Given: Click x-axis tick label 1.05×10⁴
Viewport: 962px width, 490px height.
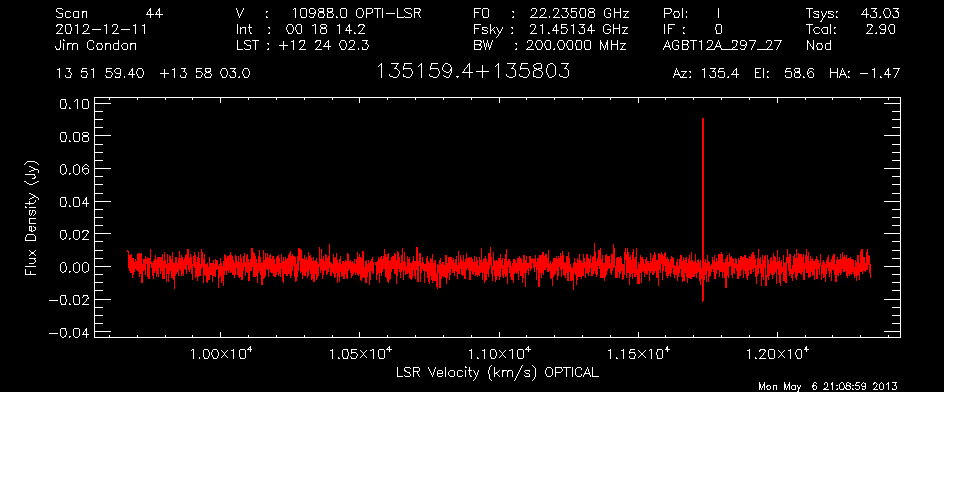Looking at the screenshot, I should point(360,354).
